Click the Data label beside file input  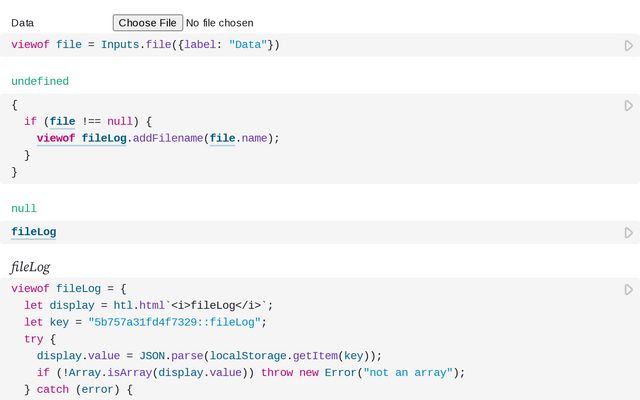click(22, 22)
